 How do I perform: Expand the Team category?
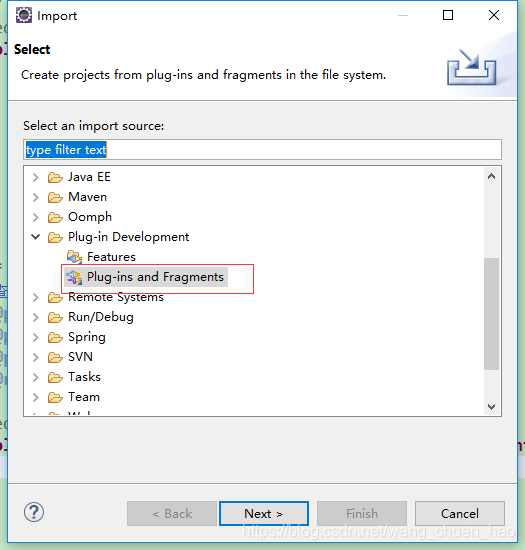pos(35,397)
